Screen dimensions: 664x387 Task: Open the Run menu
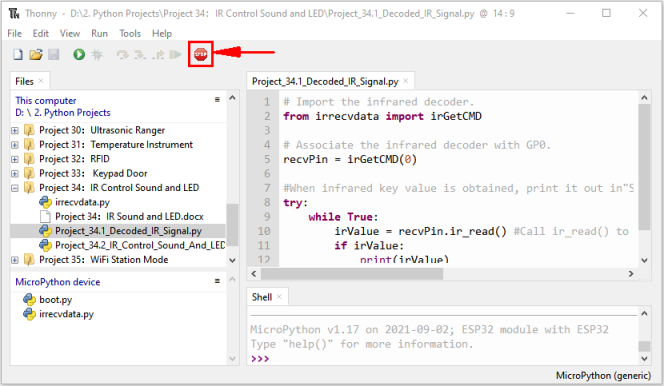pyautogui.click(x=100, y=33)
